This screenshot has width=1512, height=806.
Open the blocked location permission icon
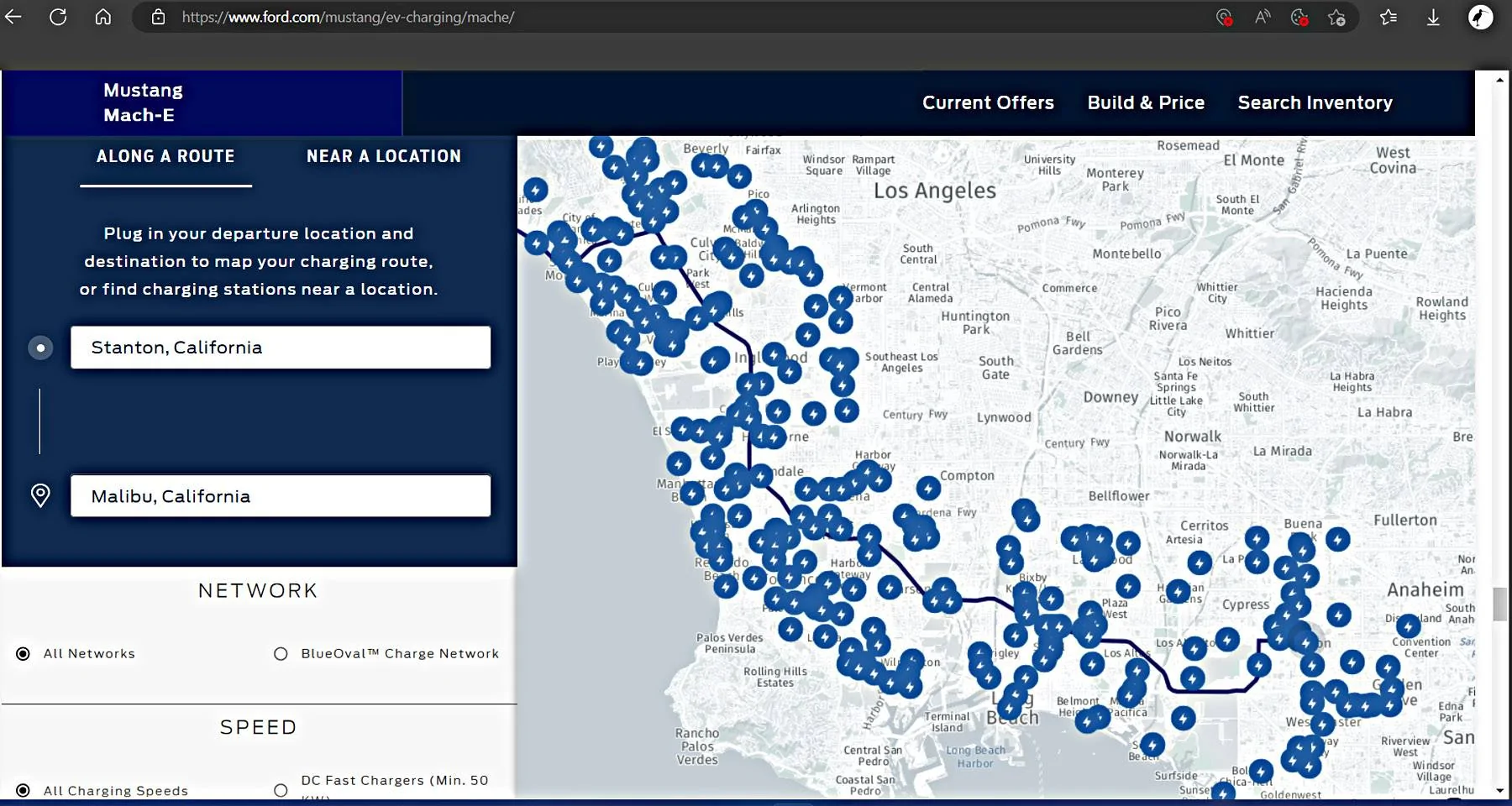(x=1224, y=17)
